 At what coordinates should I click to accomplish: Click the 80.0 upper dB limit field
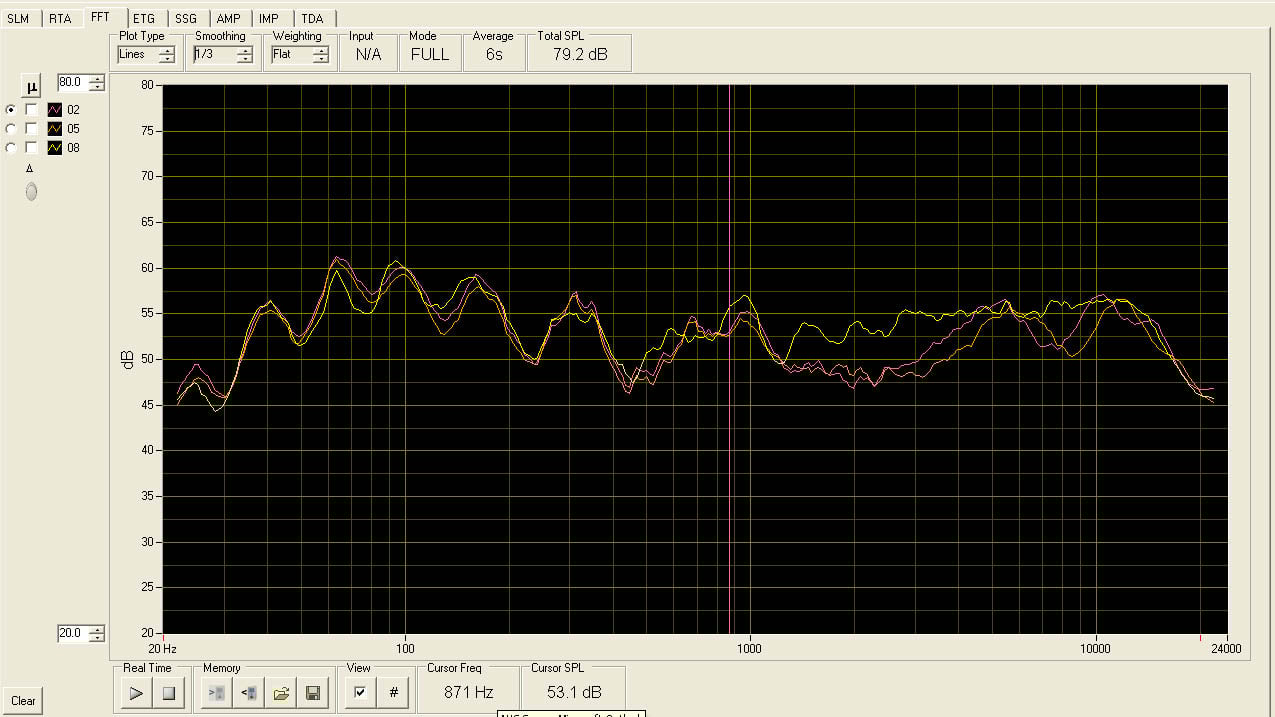72,82
